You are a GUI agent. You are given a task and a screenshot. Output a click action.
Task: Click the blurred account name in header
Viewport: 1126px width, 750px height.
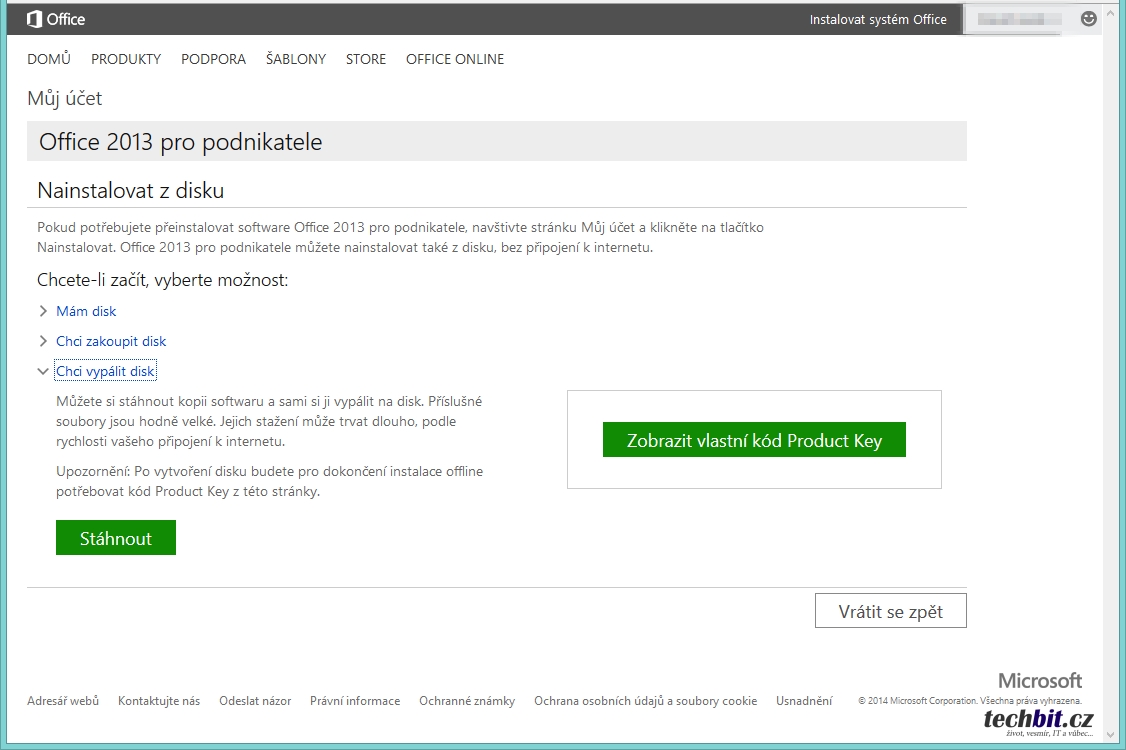[x=1020, y=19]
